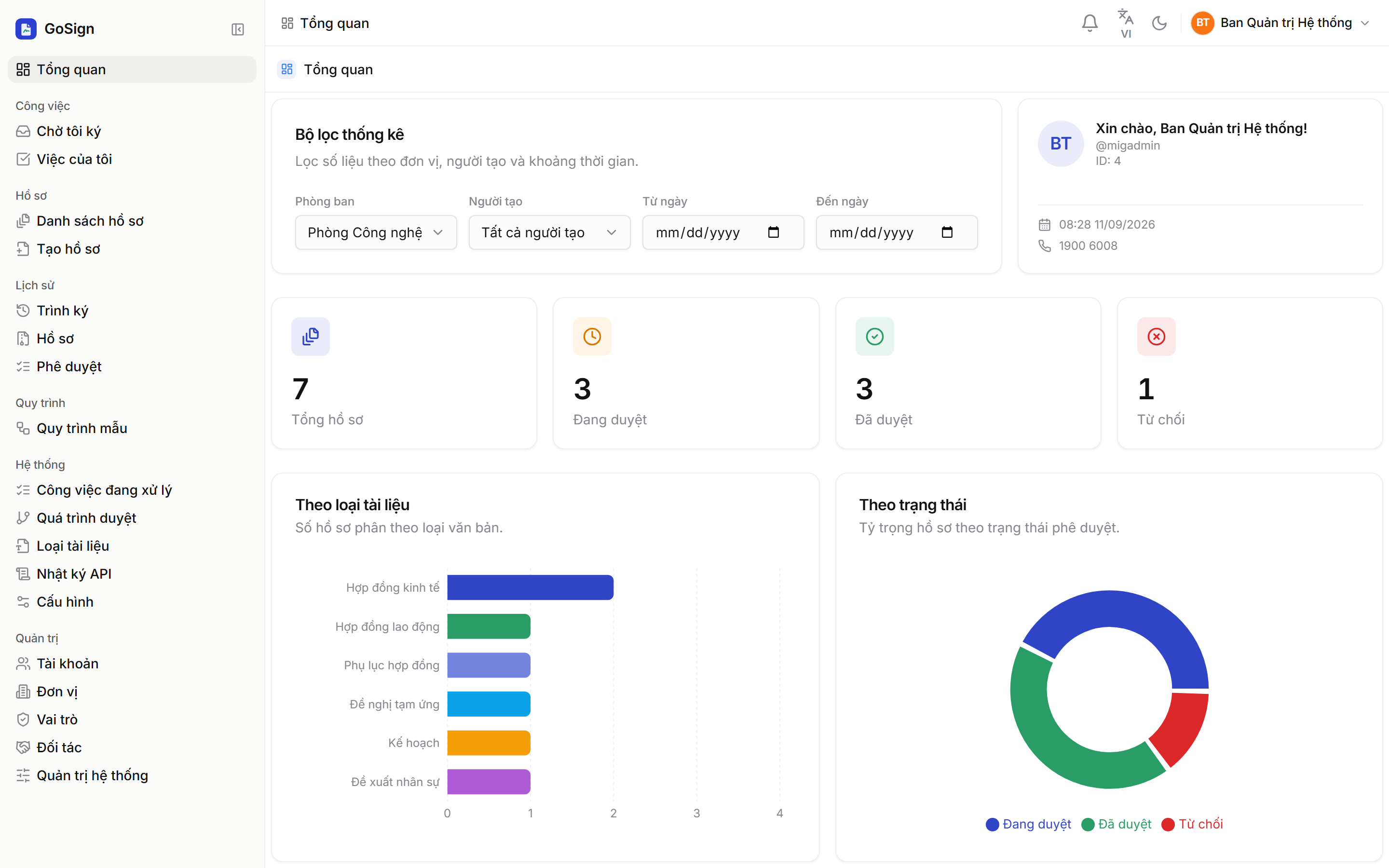Open Nhật ký API
Image resolution: width=1389 pixels, height=868 pixels.
click(132, 573)
